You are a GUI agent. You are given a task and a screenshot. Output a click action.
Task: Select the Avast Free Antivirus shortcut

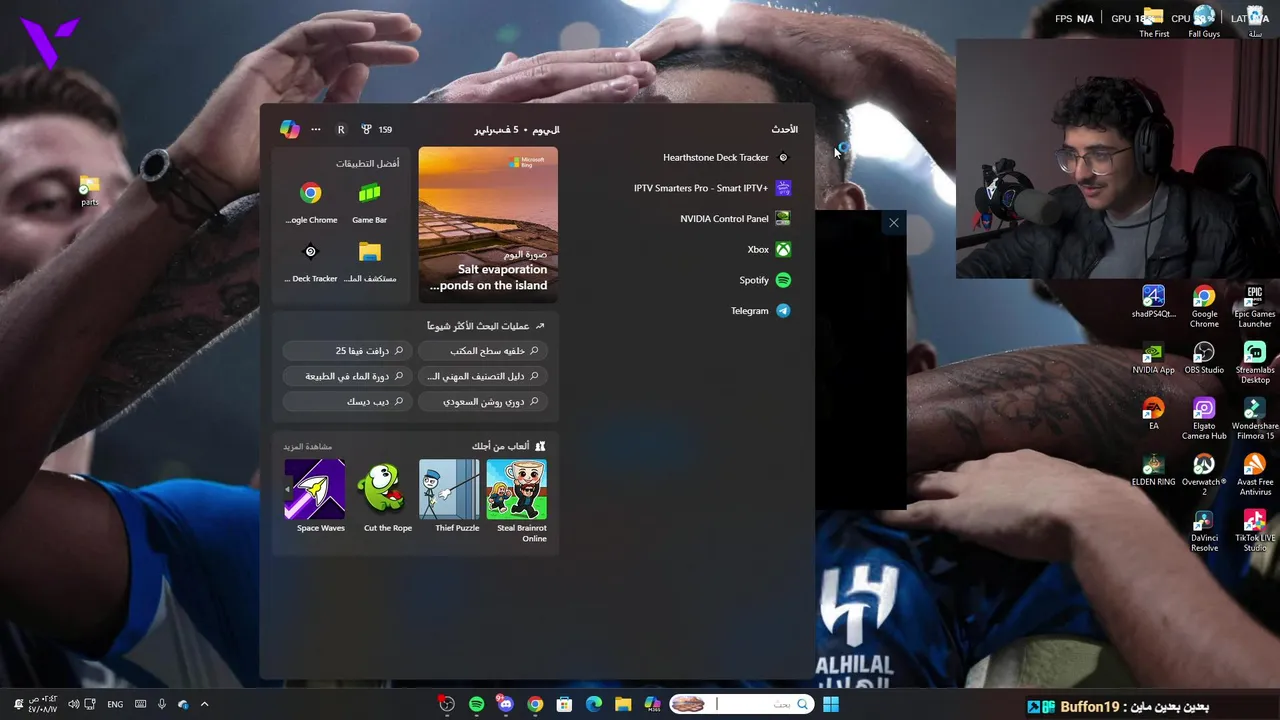(x=1255, y=475)
